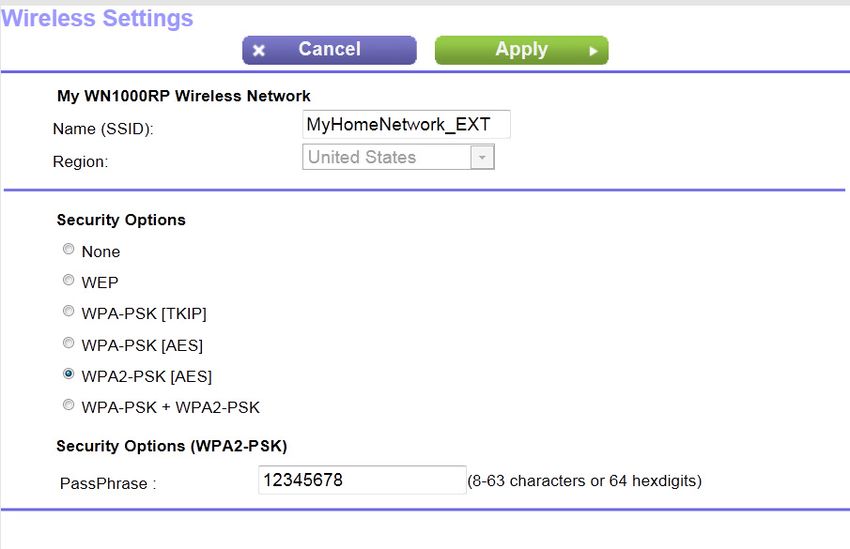The image size is (850, 549).
Task: Click the arrow icon on Apply button
Action: click(593, 51)
